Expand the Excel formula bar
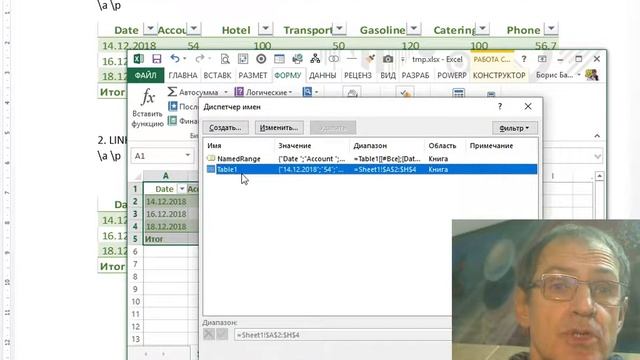Viewport: 640px width, 360px height. click(x=598, y=156)
